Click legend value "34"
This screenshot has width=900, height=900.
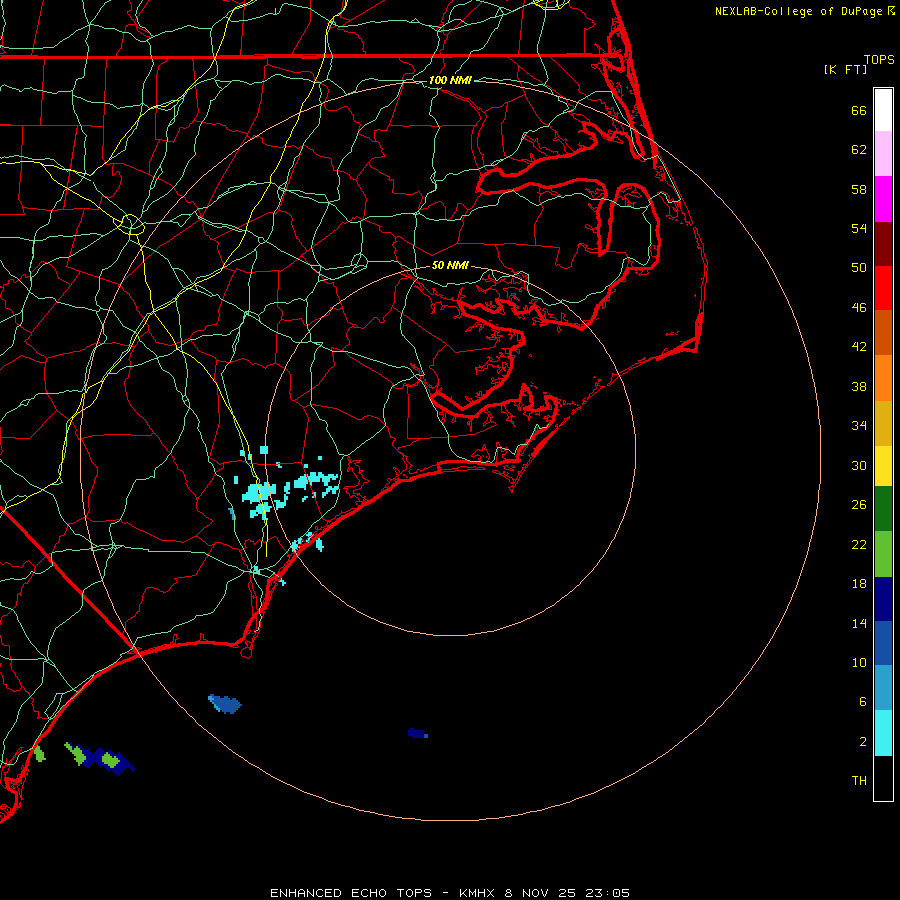[859, 425]
